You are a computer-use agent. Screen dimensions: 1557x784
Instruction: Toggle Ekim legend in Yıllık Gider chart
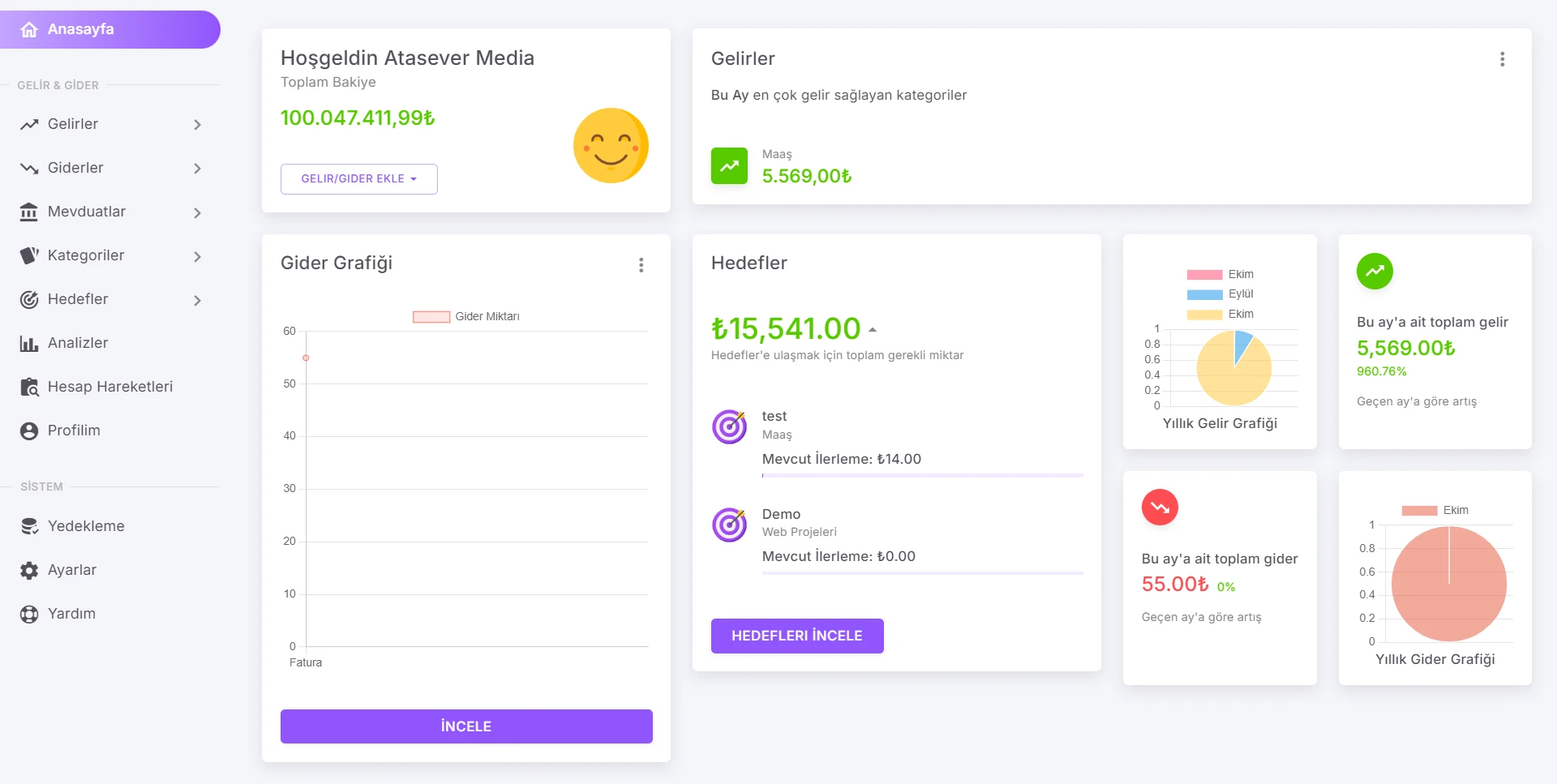[x=1435, y=511]
